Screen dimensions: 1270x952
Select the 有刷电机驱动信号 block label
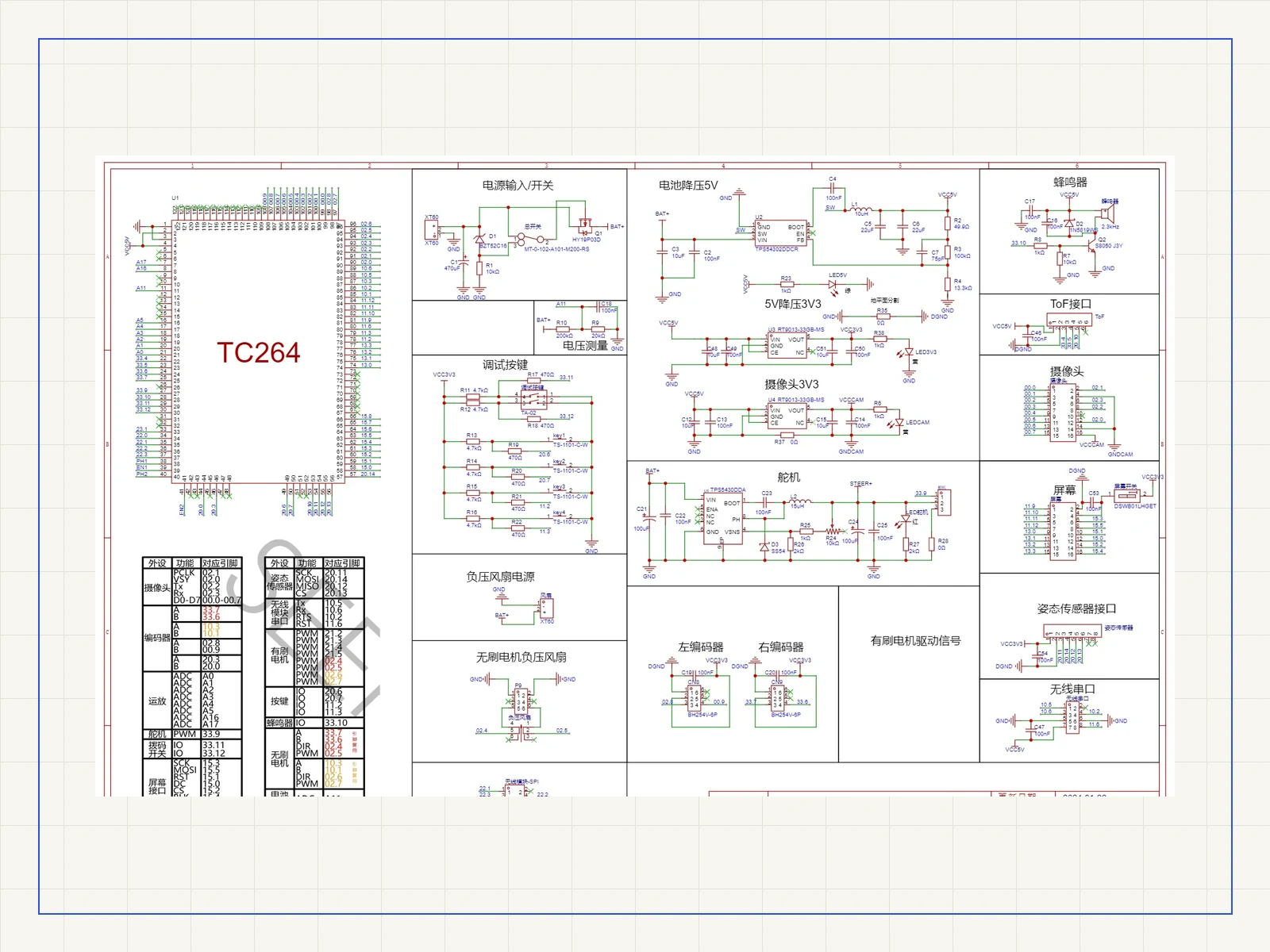click(915, 640)
